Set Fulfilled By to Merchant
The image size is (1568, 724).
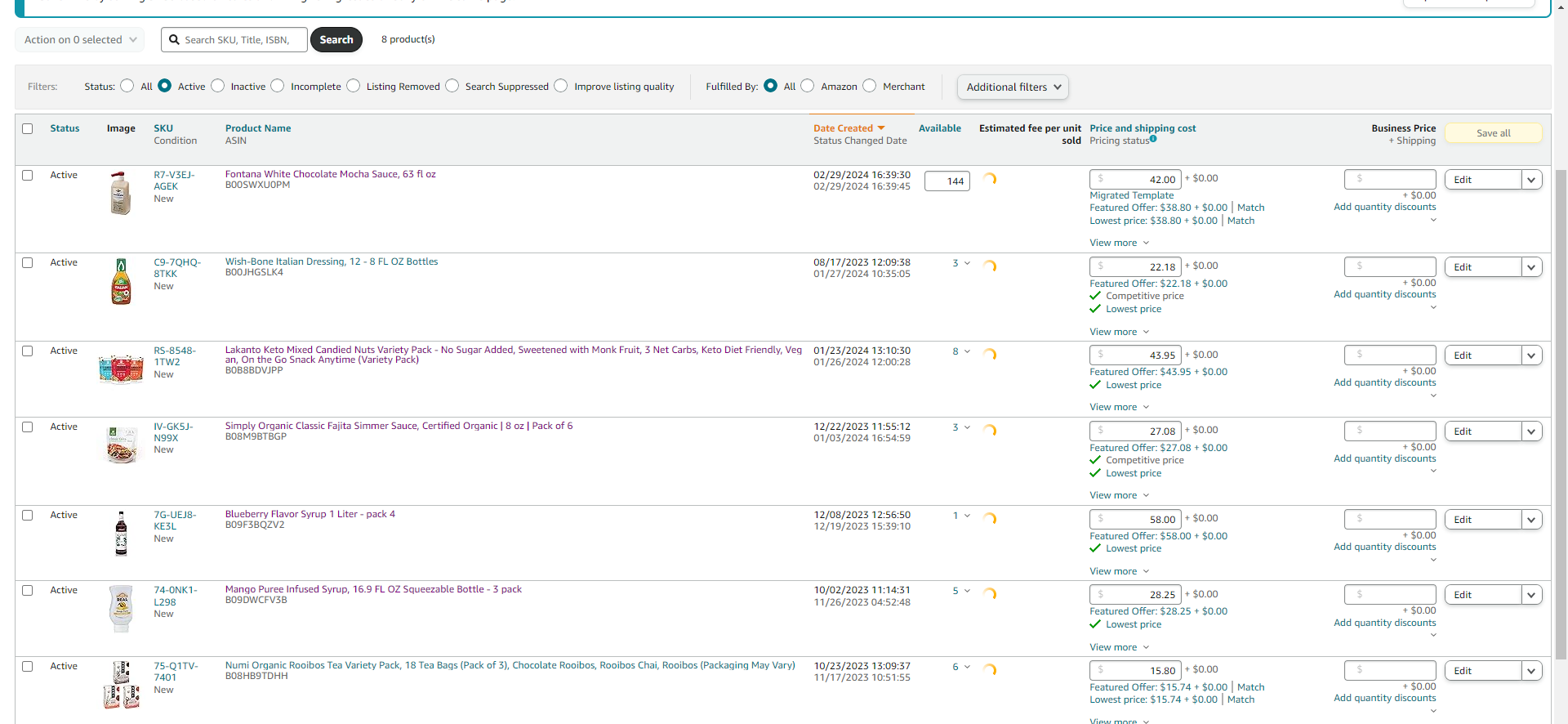(870, 86)
